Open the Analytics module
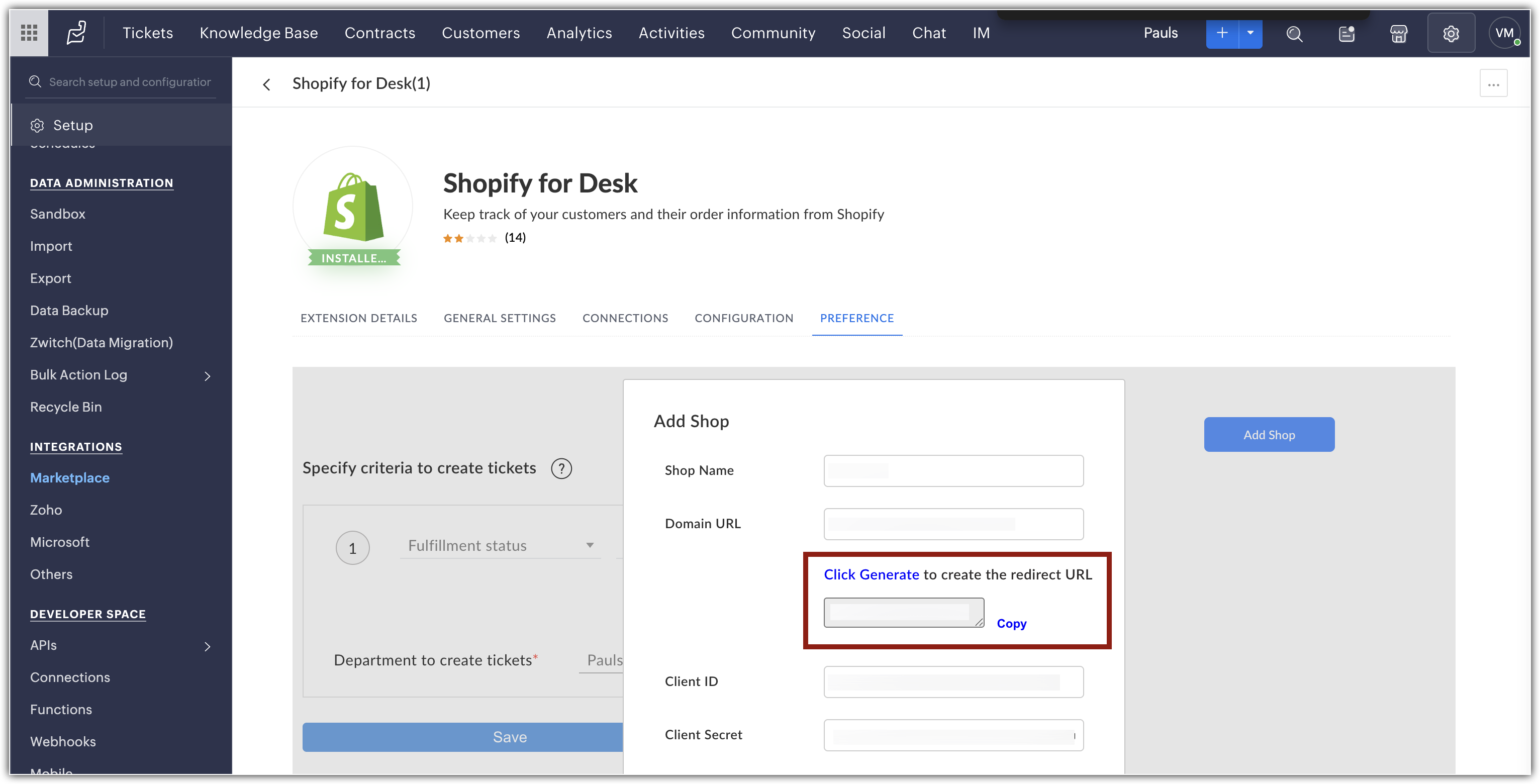Viewport: 1540px width, 784px height. [580, 33]
